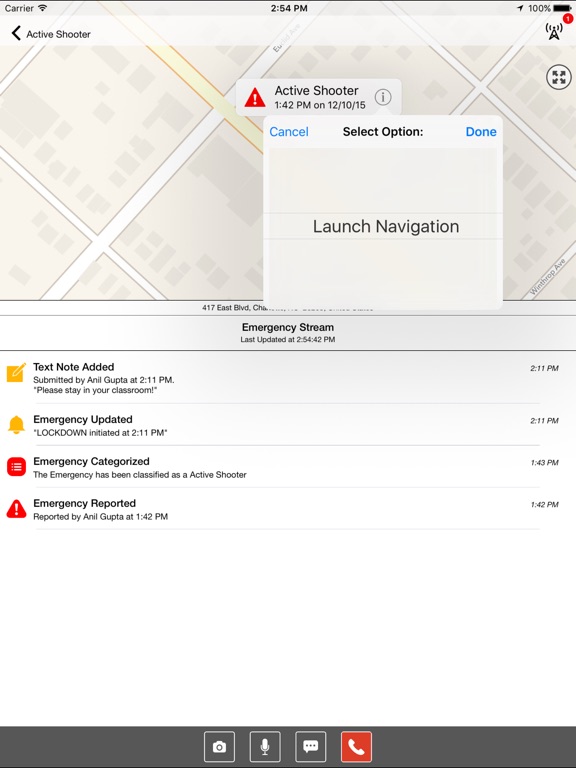Tap 'Reported by Anil Gupta at 1:42 PM'
This screenshot has height=768, width=576.
point(100,517)
